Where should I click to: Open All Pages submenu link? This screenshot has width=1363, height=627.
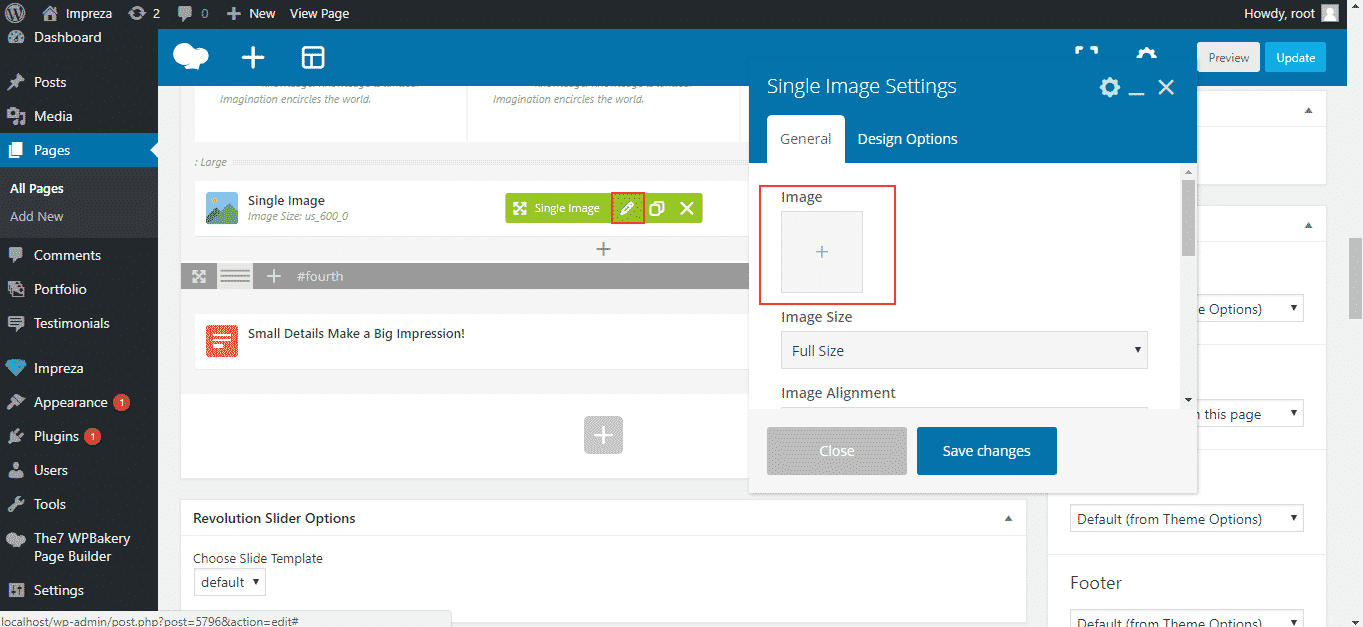pos(37,188)
